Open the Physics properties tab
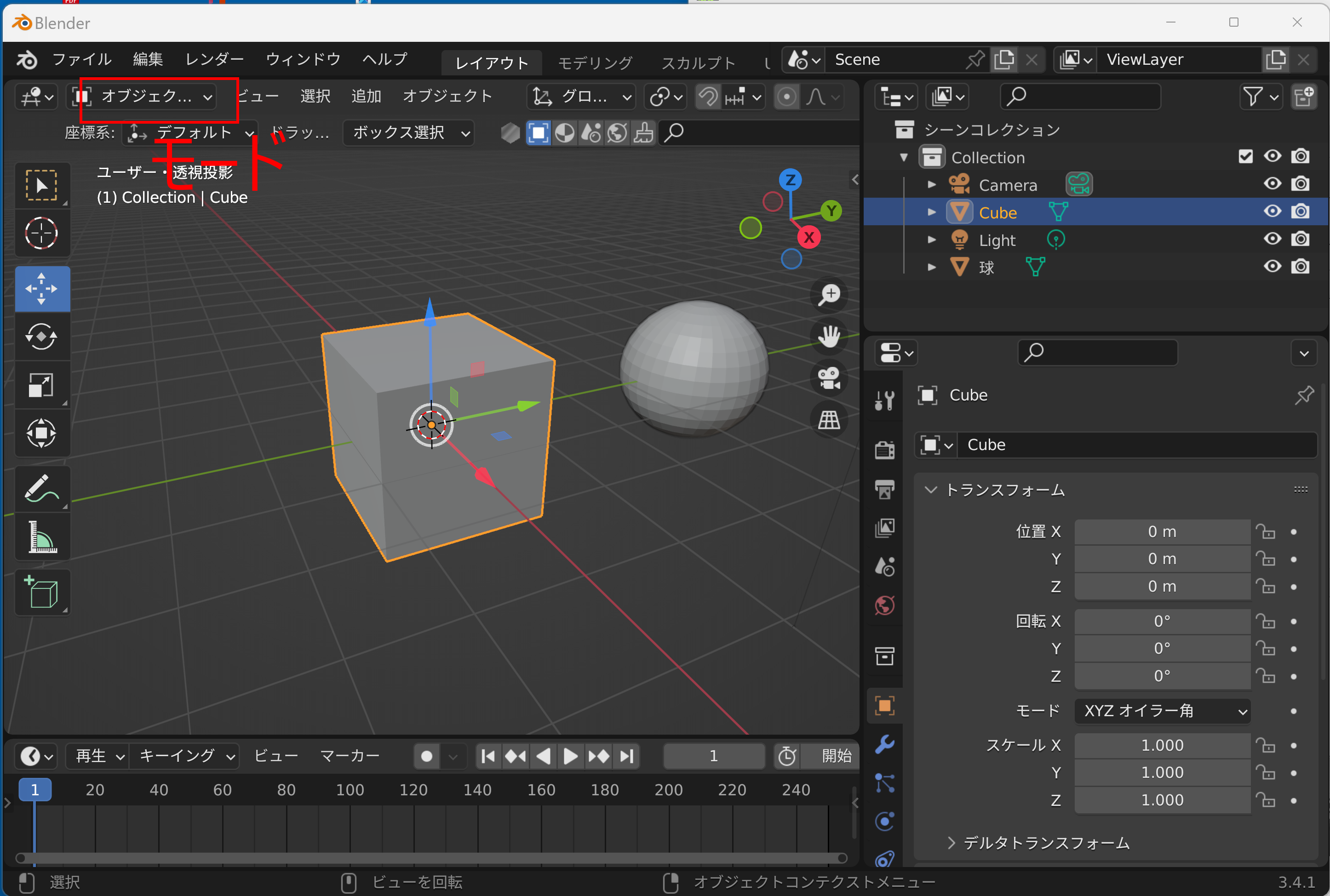 885,822
